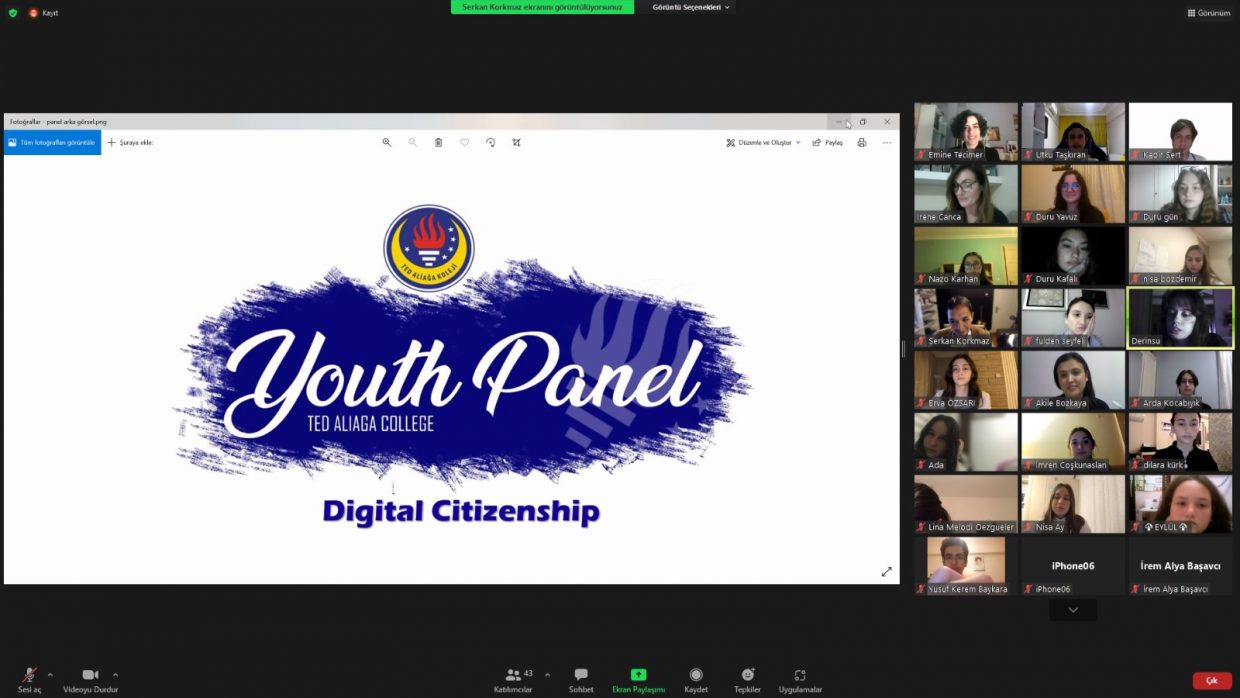This screenshot has width=1240, height=698.
Task: Click the iPhone06 participant tile
Action: coord(1073,566)
